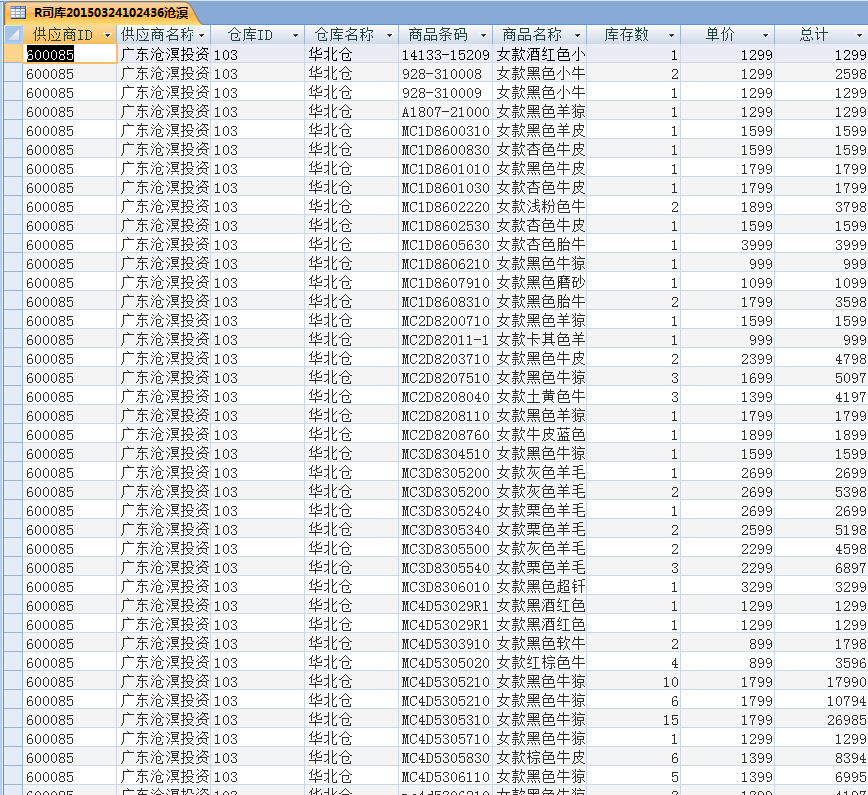The width and height of the screenshot is (868, 795).
Task: Click the barcode cell MC1D8605630
Action: 445,245
